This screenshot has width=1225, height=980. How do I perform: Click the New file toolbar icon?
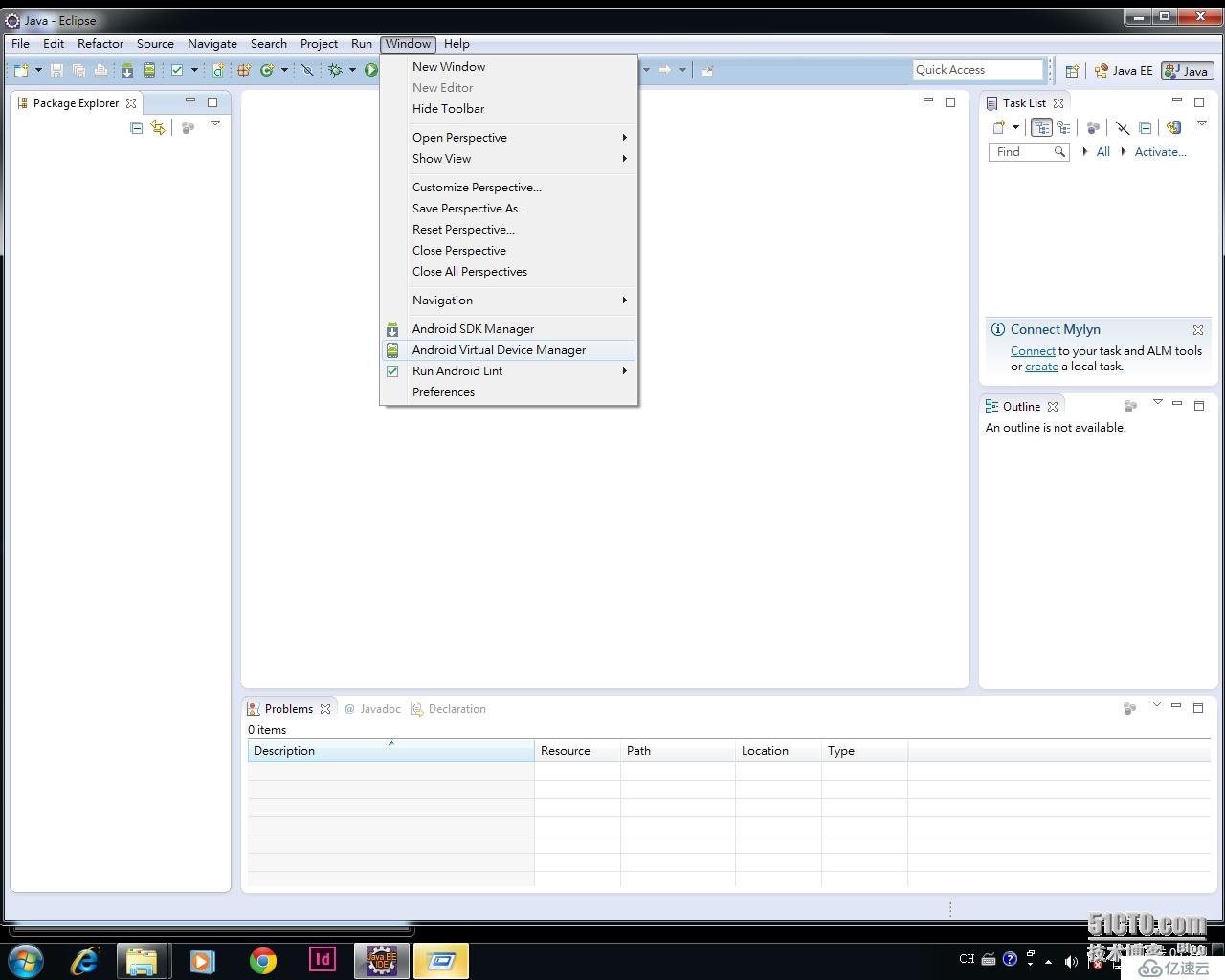tap(21, 70)
